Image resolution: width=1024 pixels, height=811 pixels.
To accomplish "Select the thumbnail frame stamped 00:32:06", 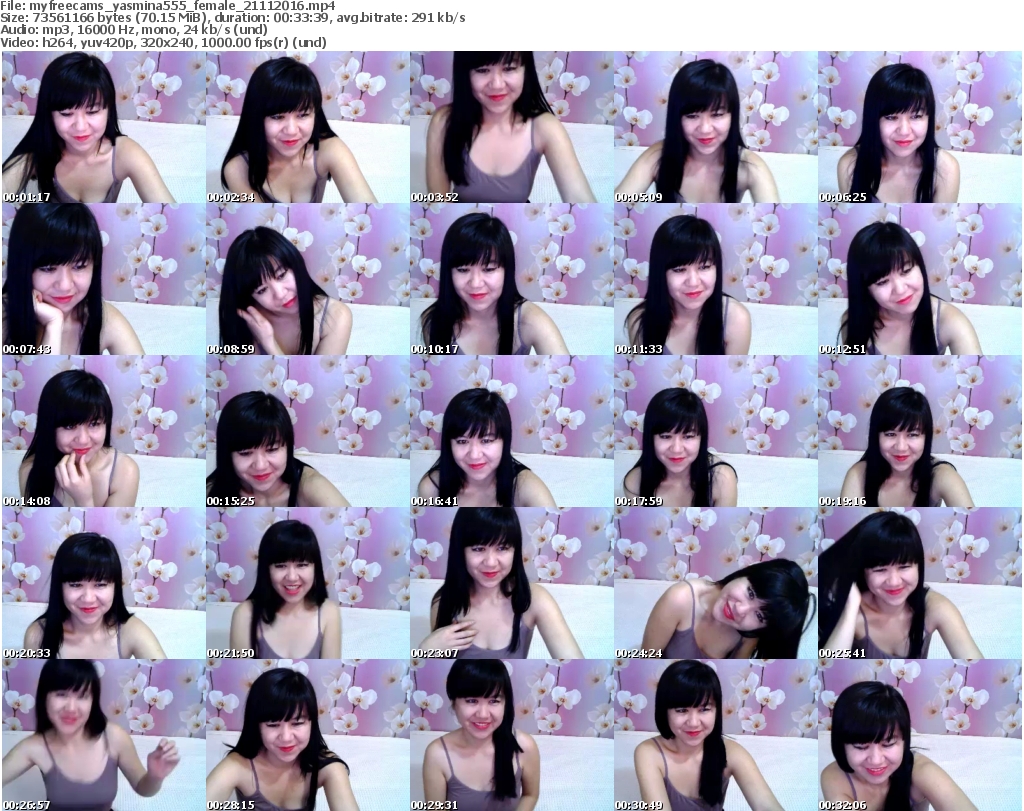I will (920, 735).
